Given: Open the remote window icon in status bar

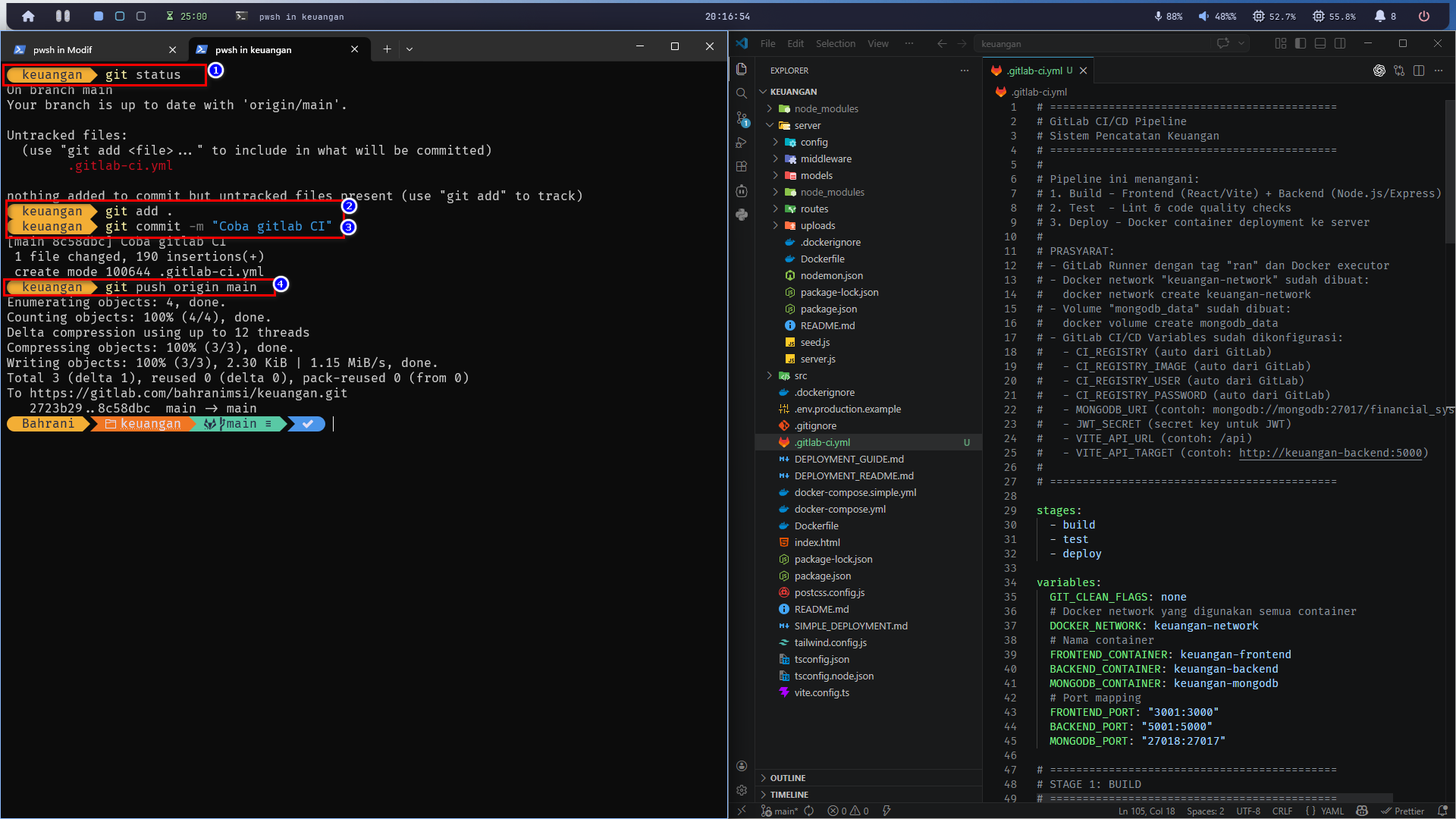Looking at the screenshot, I should [x=742, y=811].
